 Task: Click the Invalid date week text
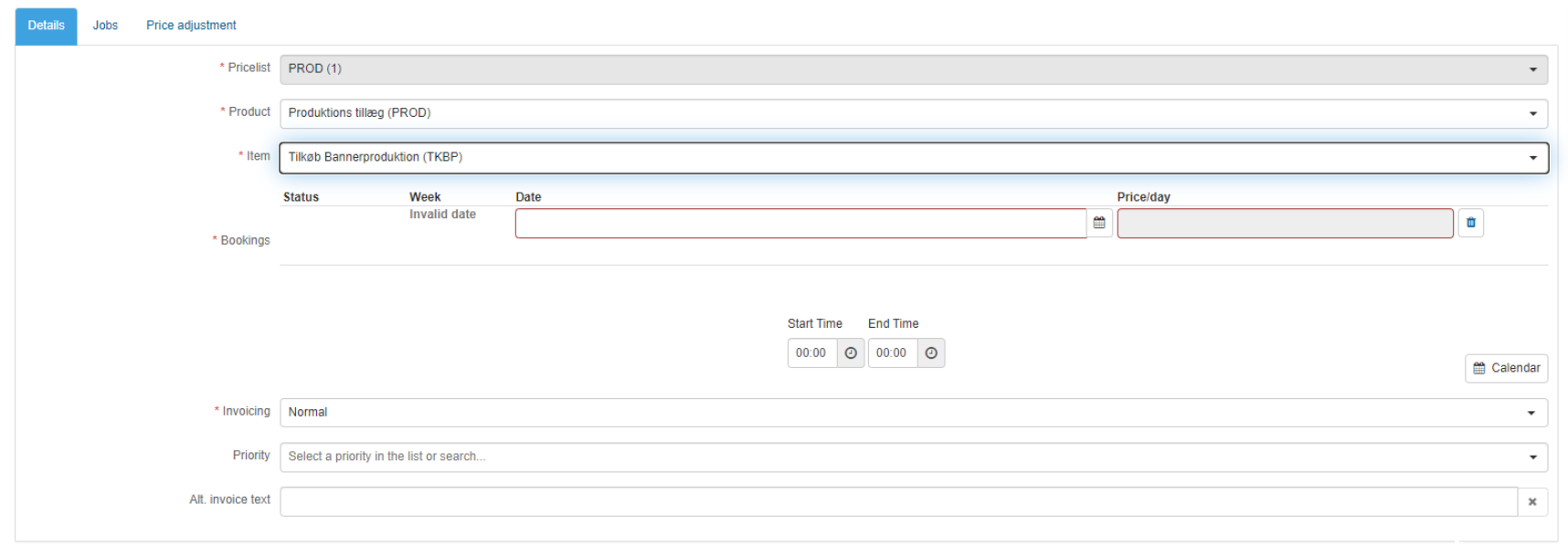[442, 215]
